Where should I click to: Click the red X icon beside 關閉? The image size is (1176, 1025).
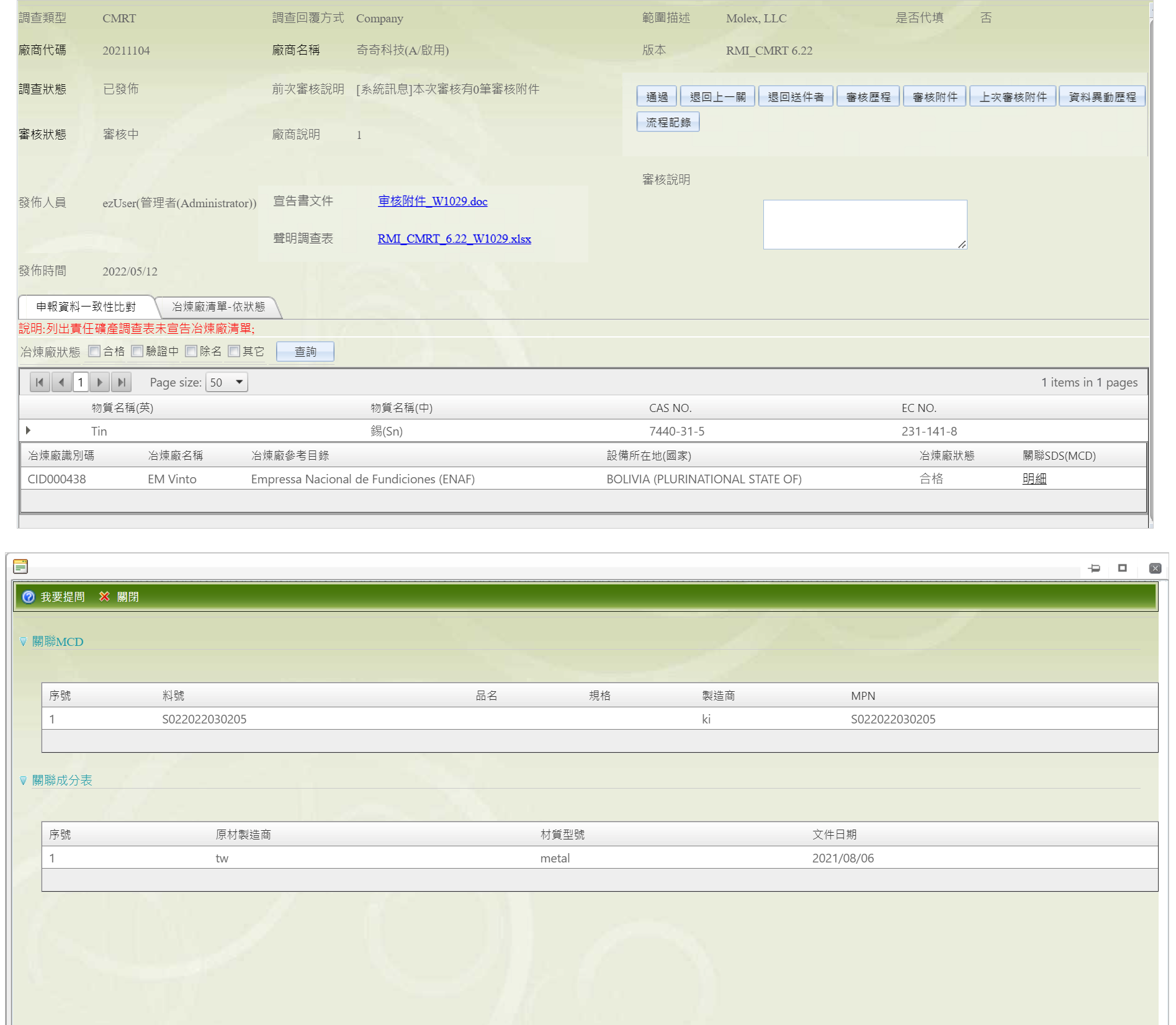(104, 596)
